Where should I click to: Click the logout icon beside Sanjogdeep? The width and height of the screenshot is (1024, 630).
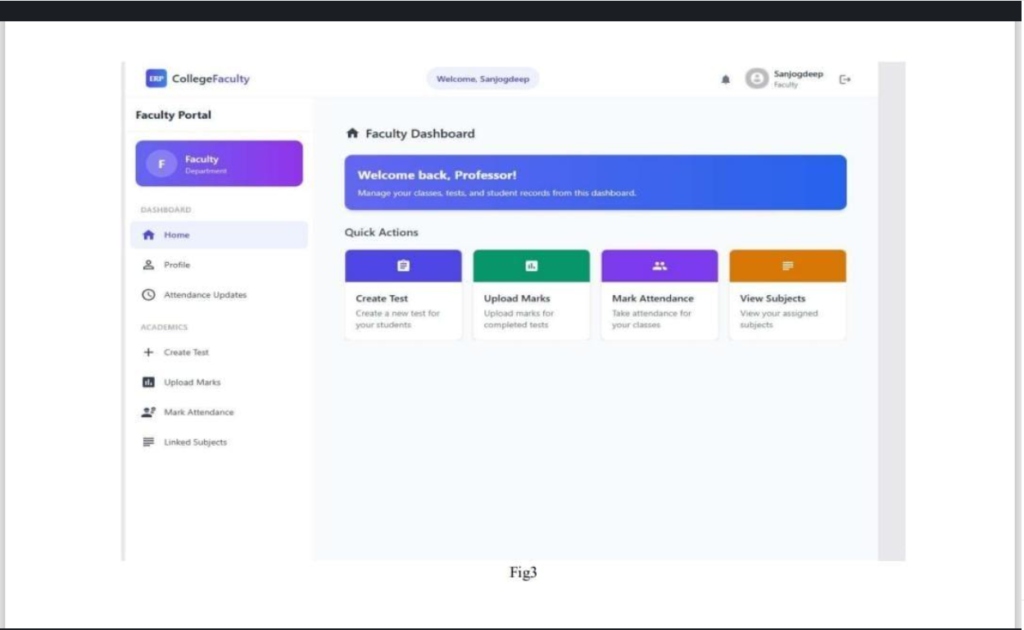pos(845,79)
